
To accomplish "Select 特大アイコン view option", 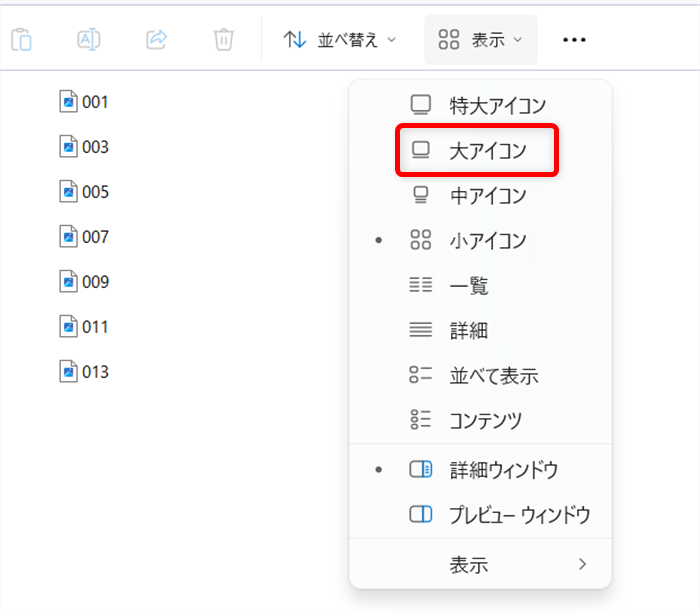I will coord(480,105).
